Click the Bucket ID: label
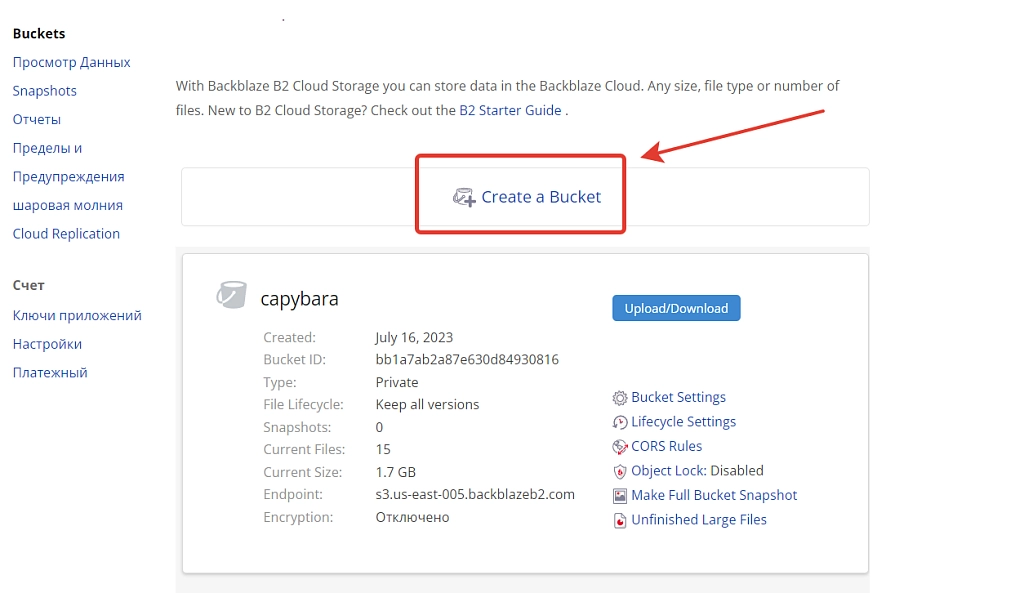 click(x=295, y=360)
